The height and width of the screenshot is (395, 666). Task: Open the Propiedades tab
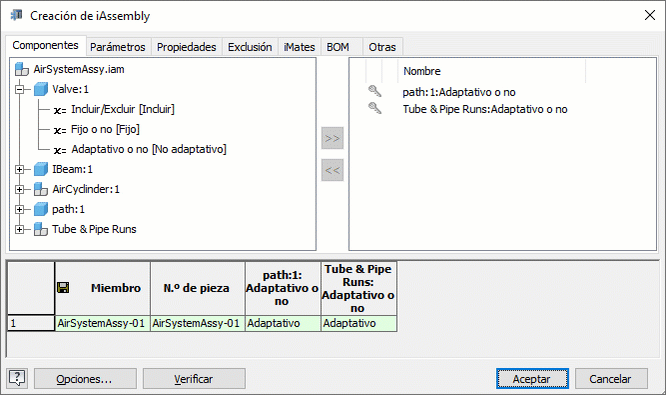coord(186,47)
